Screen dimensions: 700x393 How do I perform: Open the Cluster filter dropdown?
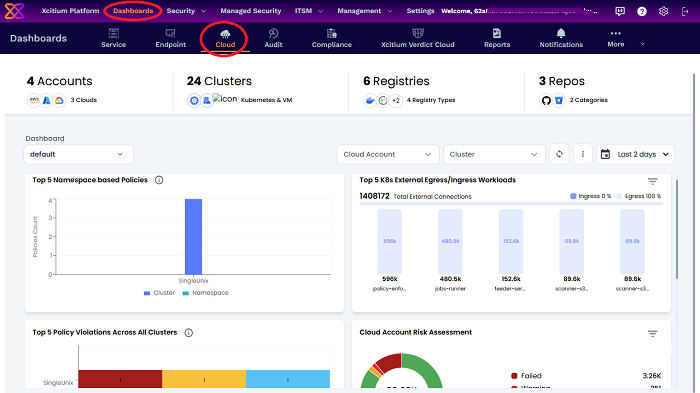point(494,154)
